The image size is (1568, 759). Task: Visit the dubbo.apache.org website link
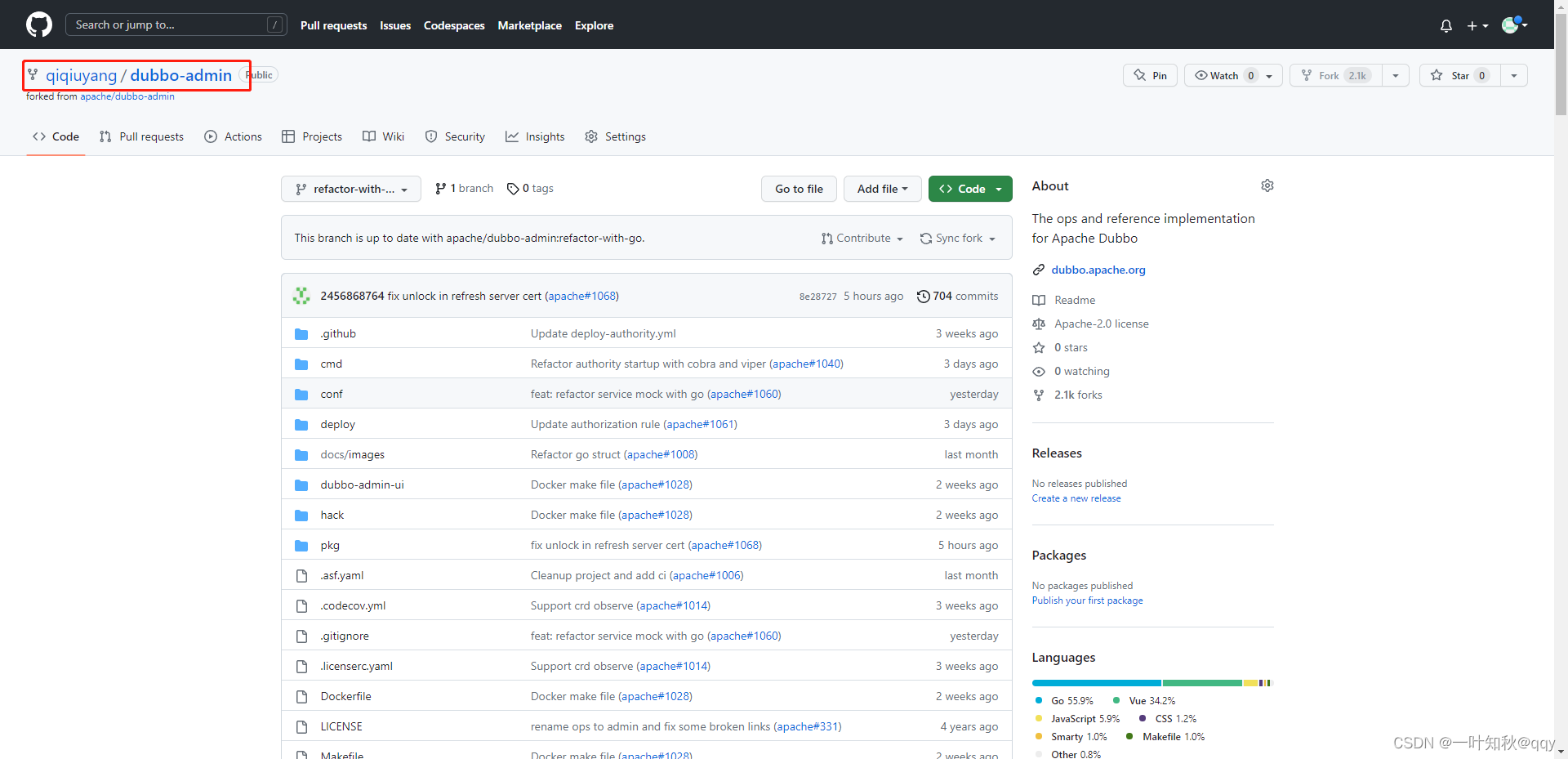[x=1098, y=270]
